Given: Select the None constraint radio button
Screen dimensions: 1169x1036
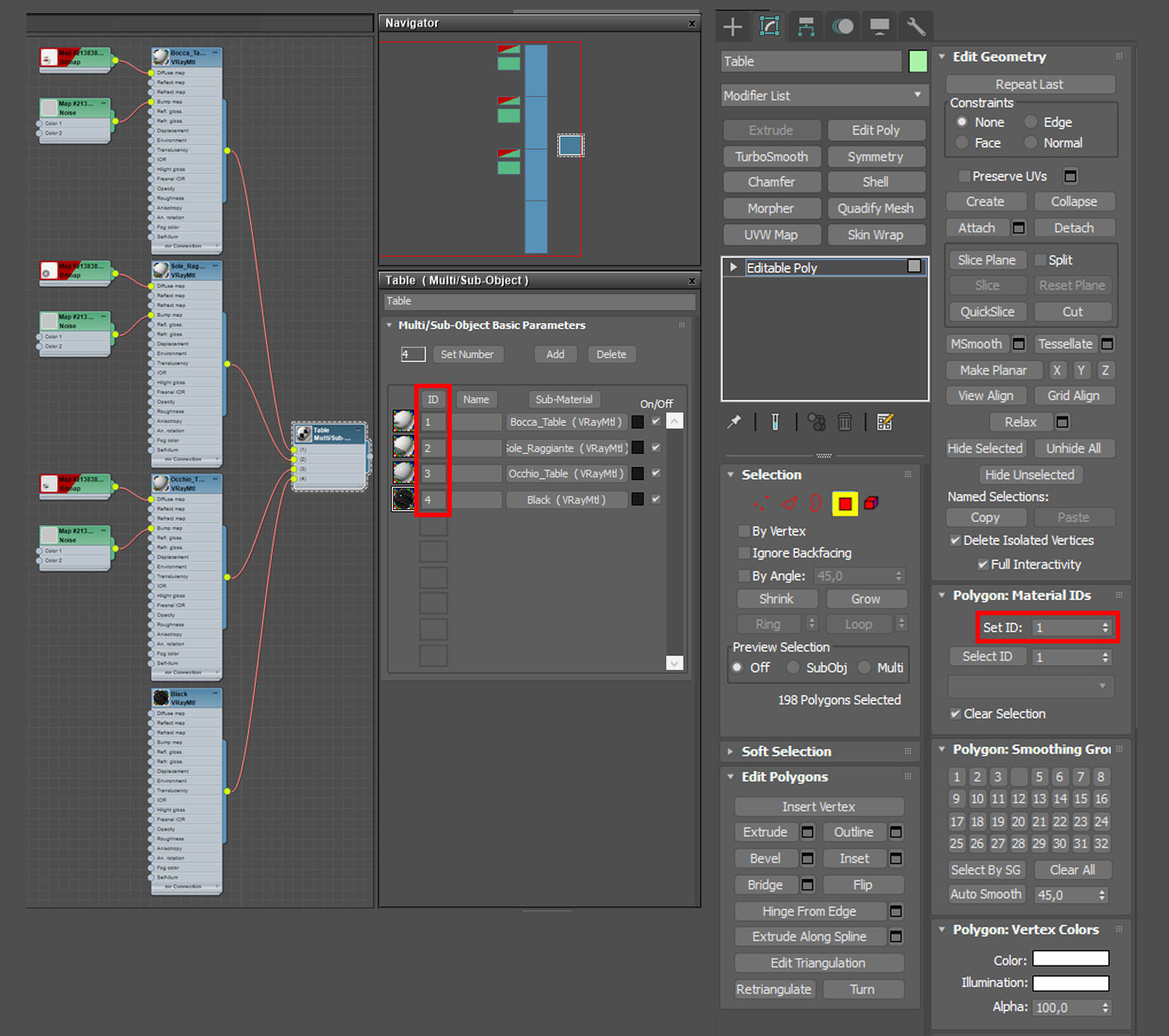Looking at the screenshot, I should pos(962,122).
